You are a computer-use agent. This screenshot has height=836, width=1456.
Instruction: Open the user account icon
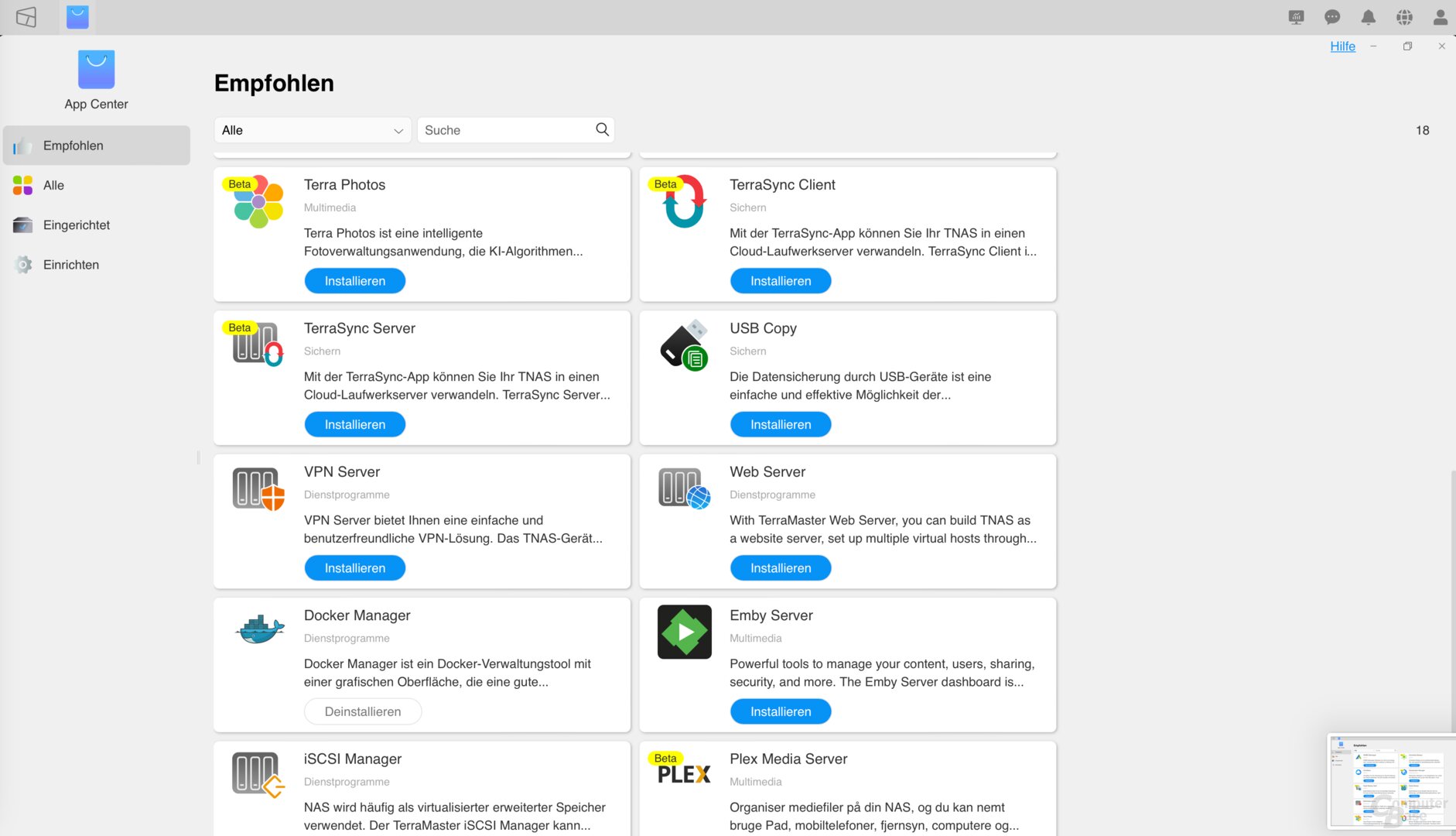(x=1440, y=17)
